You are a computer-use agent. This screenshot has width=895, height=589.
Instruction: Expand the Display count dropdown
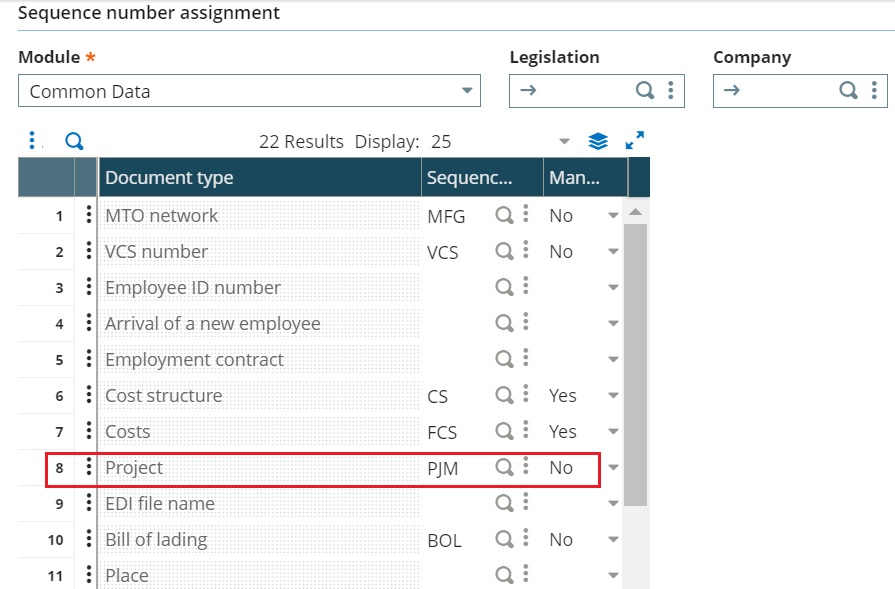(x=563, y=141)
